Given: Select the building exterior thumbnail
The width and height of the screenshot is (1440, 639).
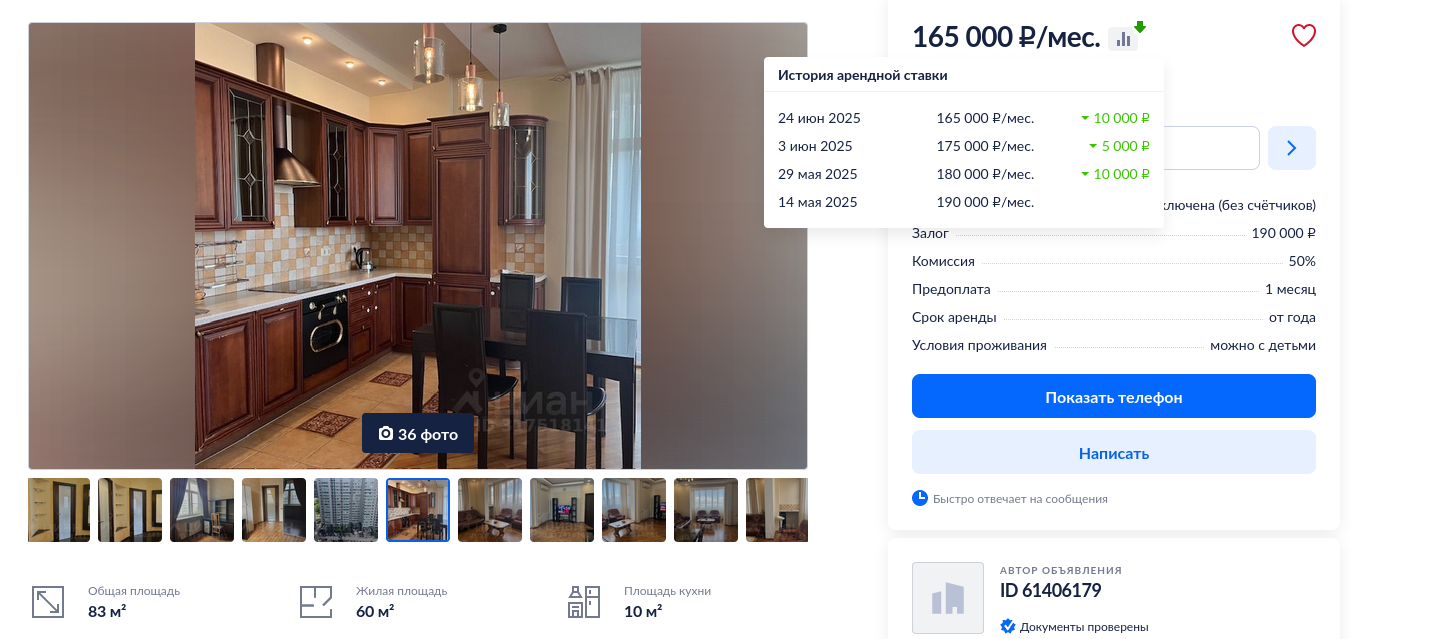Looking at the screenshot, I should click(x=346, y=510).
